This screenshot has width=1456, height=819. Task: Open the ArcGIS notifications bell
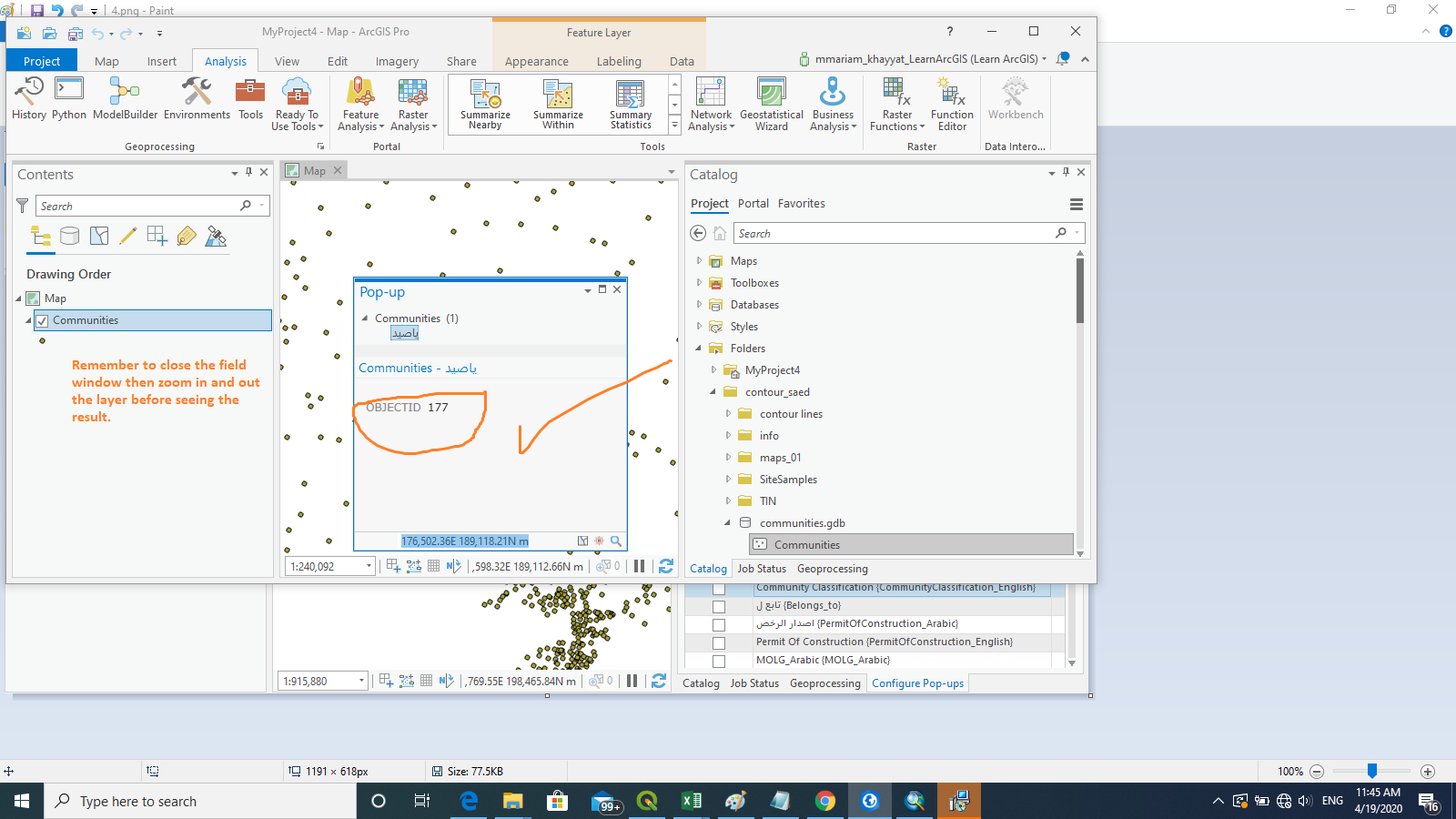(1062, 59)
